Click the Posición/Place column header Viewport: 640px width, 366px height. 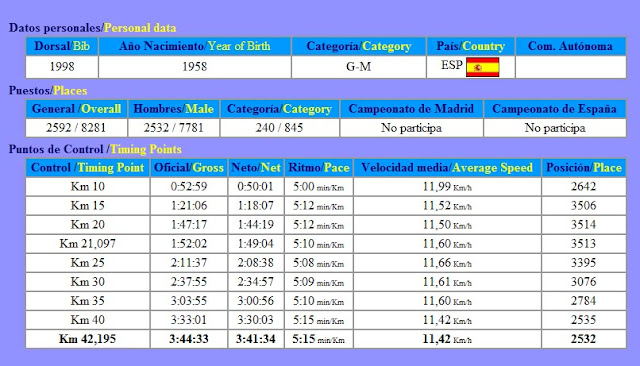[x=584, y=168]
